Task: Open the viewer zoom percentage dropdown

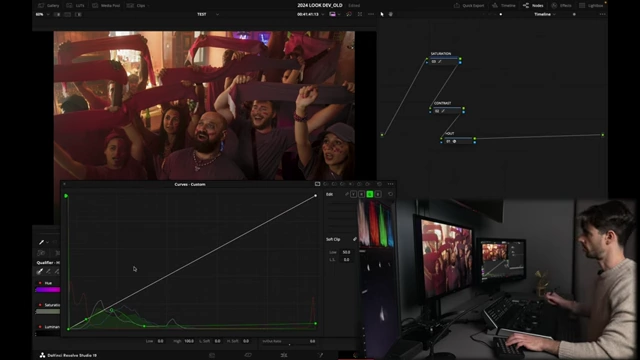Action: coord(42,14)
